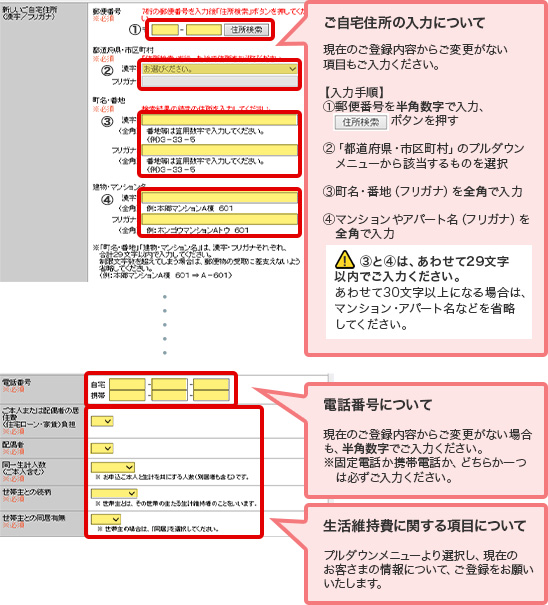Open the 世帯主との同居有無 dropdown
The width and height of the screenshot is (548, 605).
point(106,519)
